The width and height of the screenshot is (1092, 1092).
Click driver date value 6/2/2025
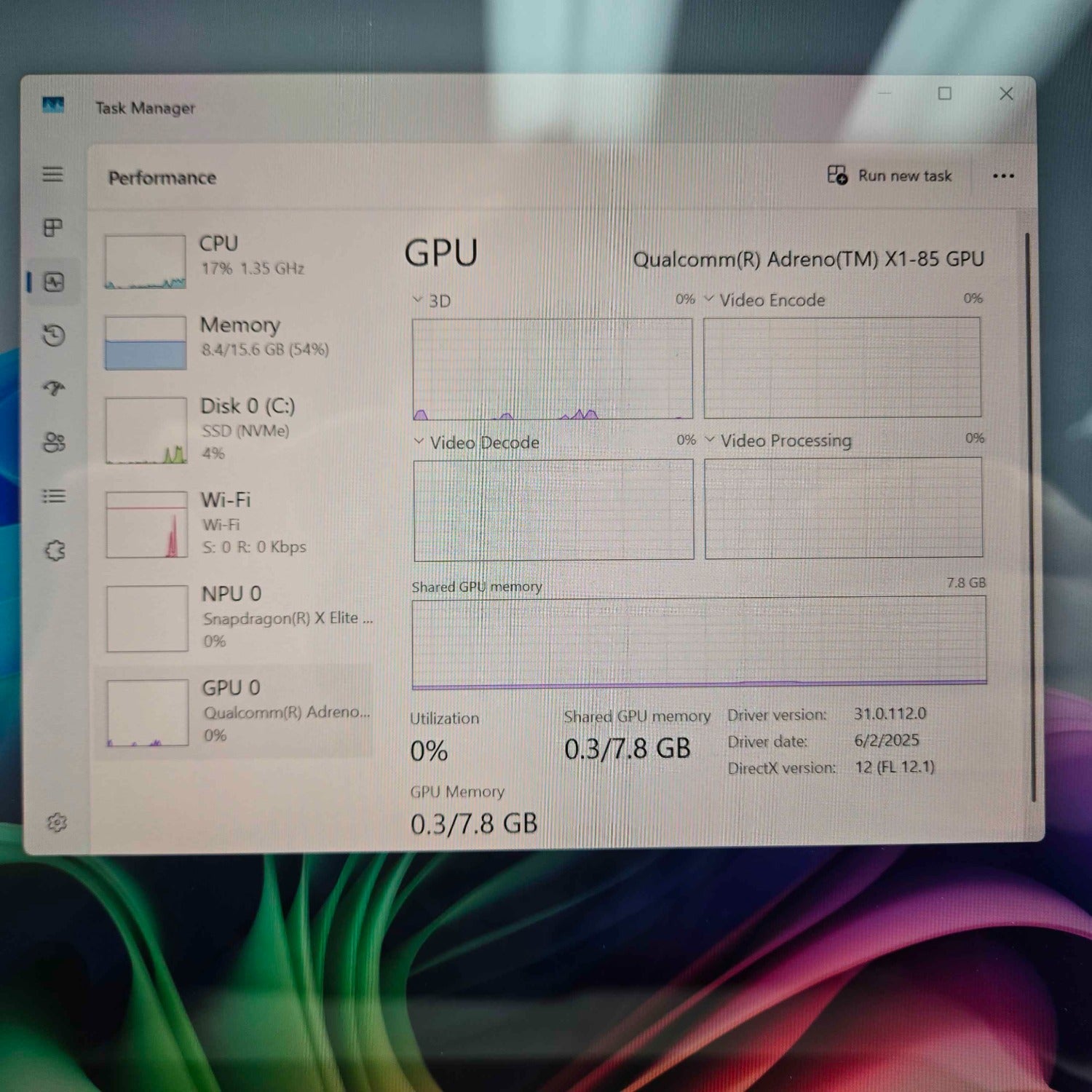pyautogui.click(x=887, y=740)
